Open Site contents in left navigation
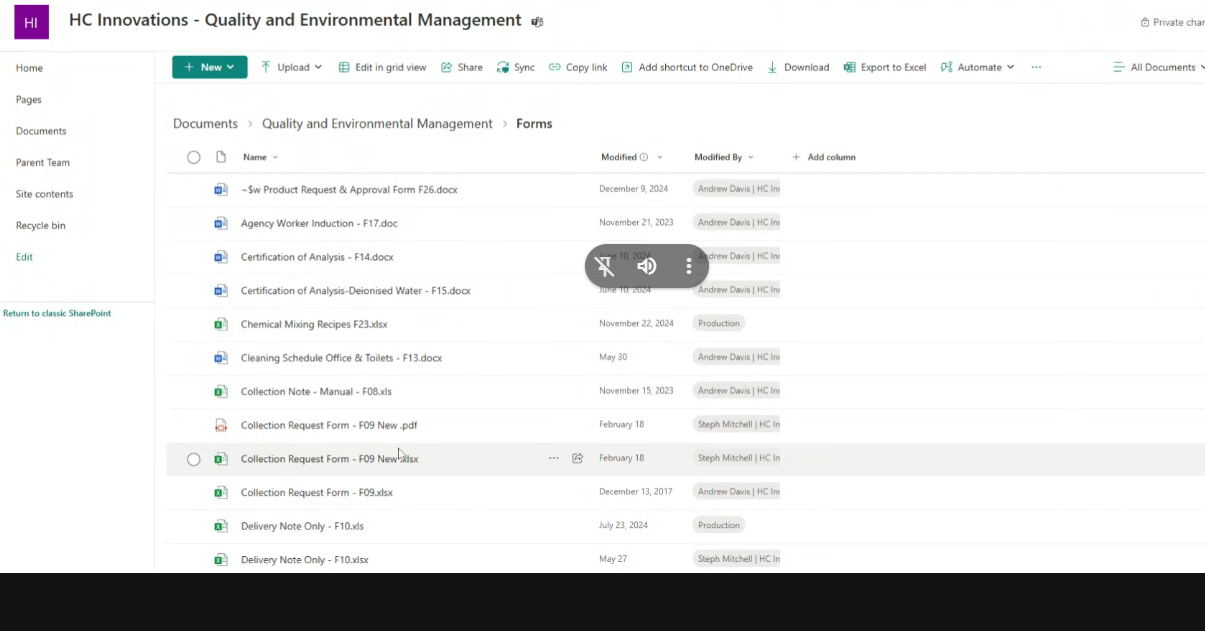The image size is (1205, 631). 44,194
